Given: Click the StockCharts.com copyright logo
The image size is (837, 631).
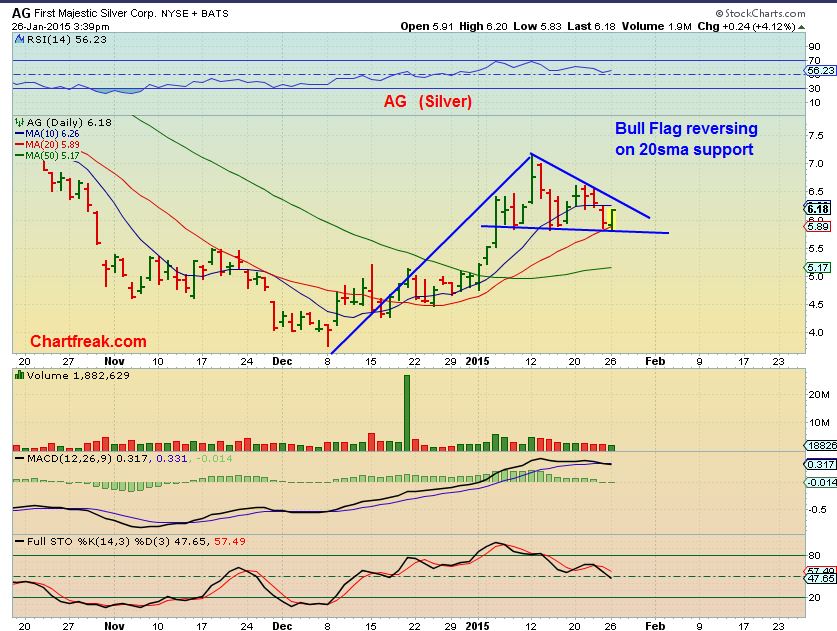Looking at the screenshot, I should pos(760,13).
